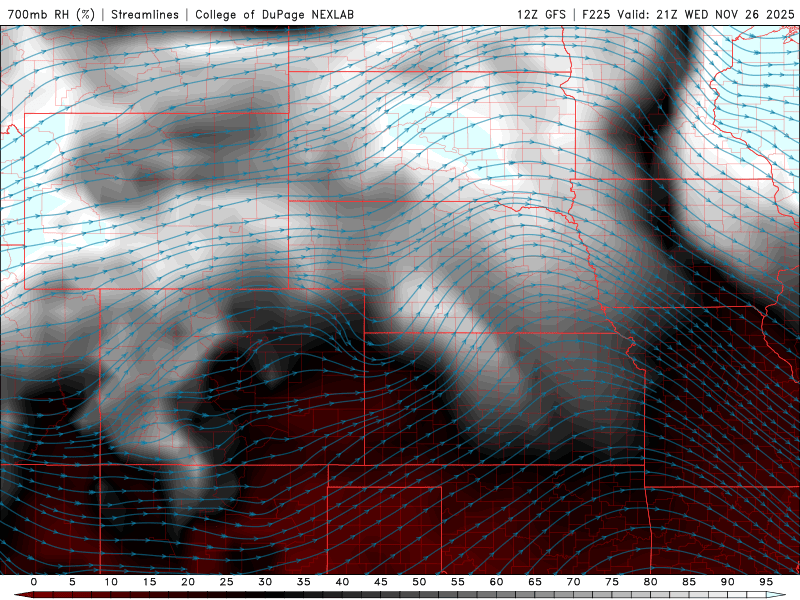The width and height of the screenshot is (800, 600).
Task: Click the "15" value on the color scale
Action: (x=149, y=582)
